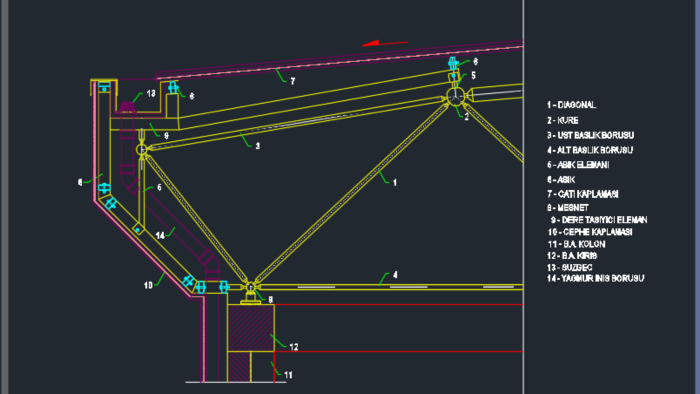
Task: Pick the "12 - B.A. KIRIS" legend line
Action: 572,256
